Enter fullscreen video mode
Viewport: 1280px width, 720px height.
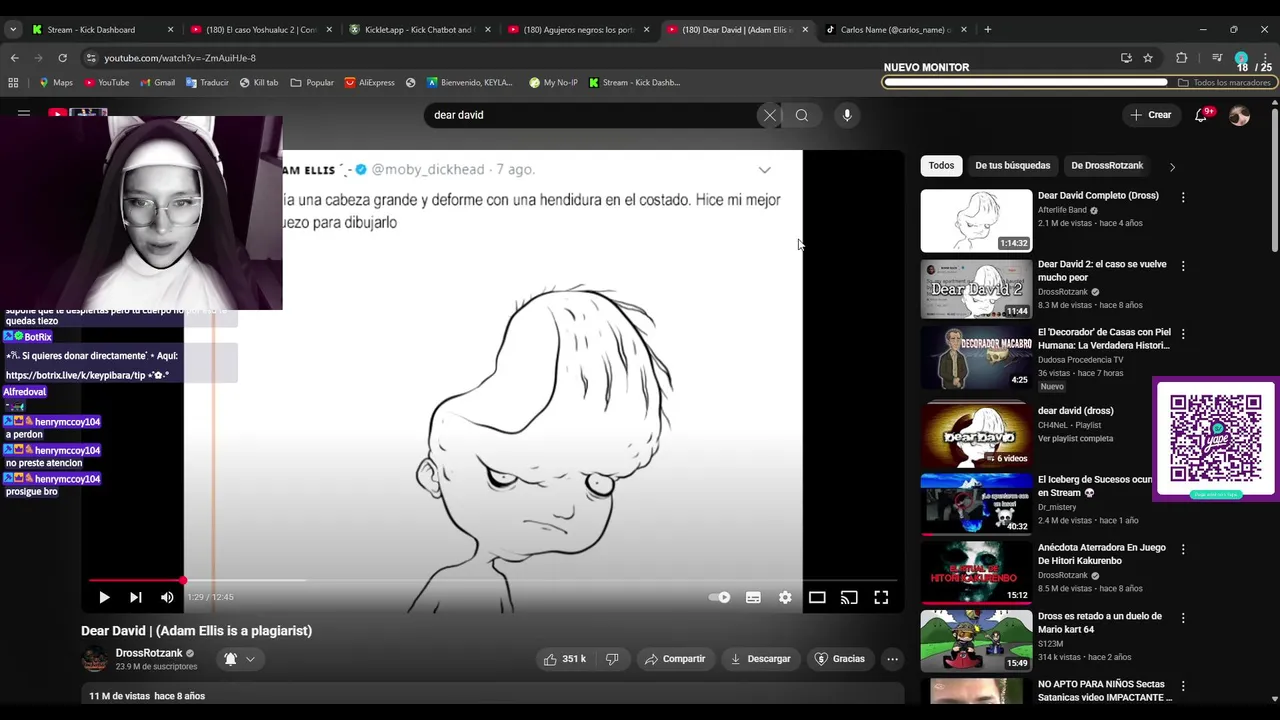pos(881,597)
